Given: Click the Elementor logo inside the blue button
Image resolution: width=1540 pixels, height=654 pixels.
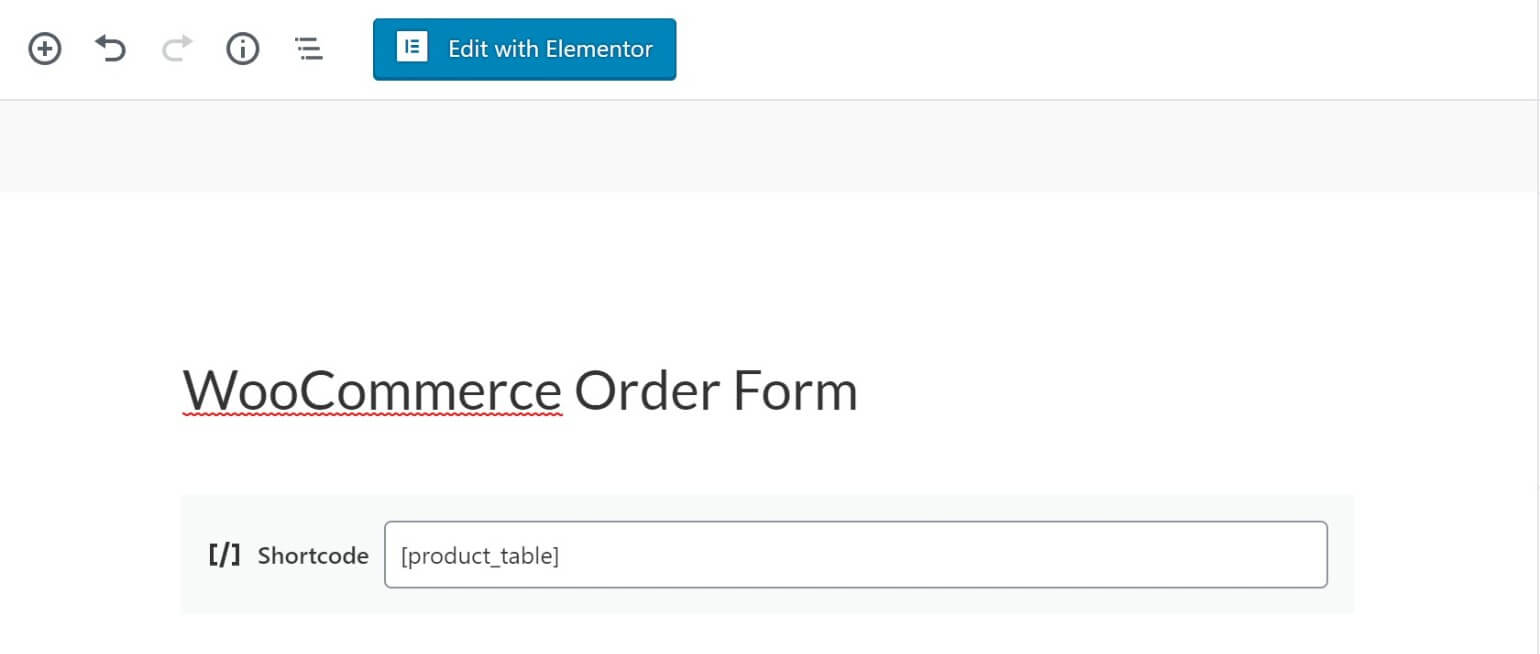Looking at the screenshot, I should pos(412,48).
